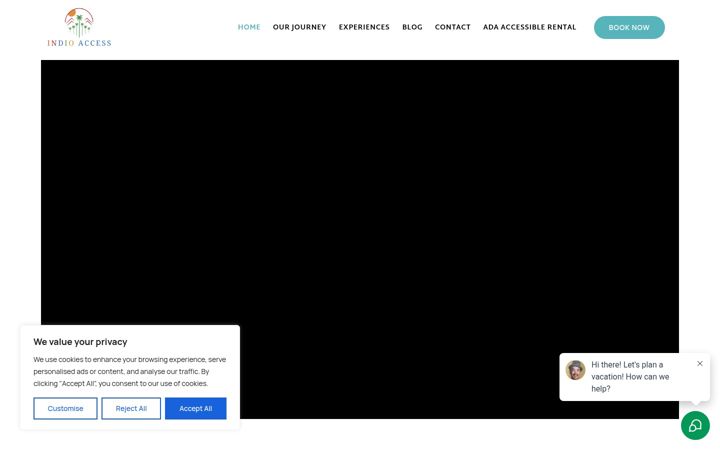Viewport: 720px width, 450px height.
Task: Open the Contact page
Action: pos(453,27)
